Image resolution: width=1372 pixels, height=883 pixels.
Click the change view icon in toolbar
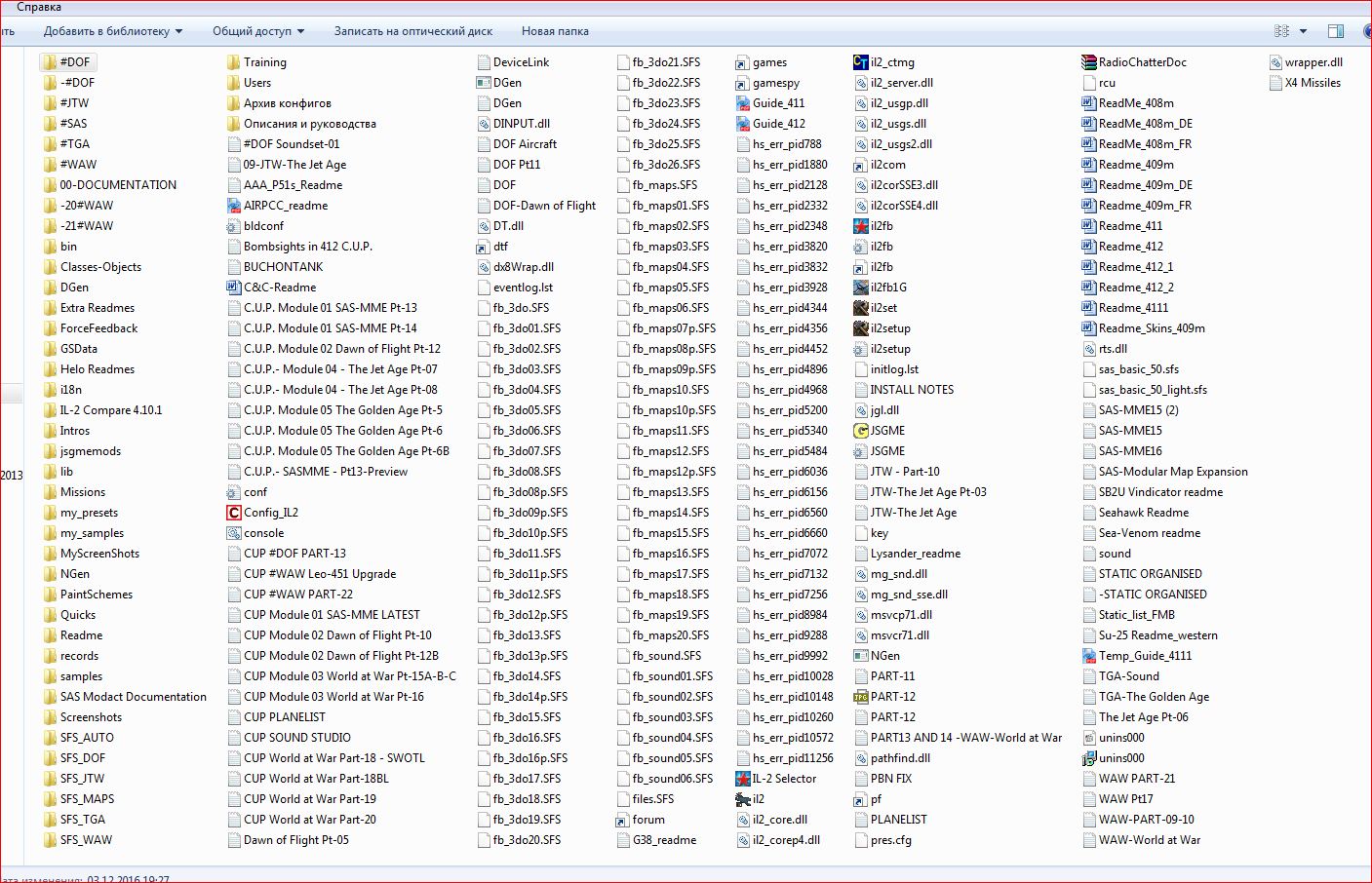(1281, 31)
